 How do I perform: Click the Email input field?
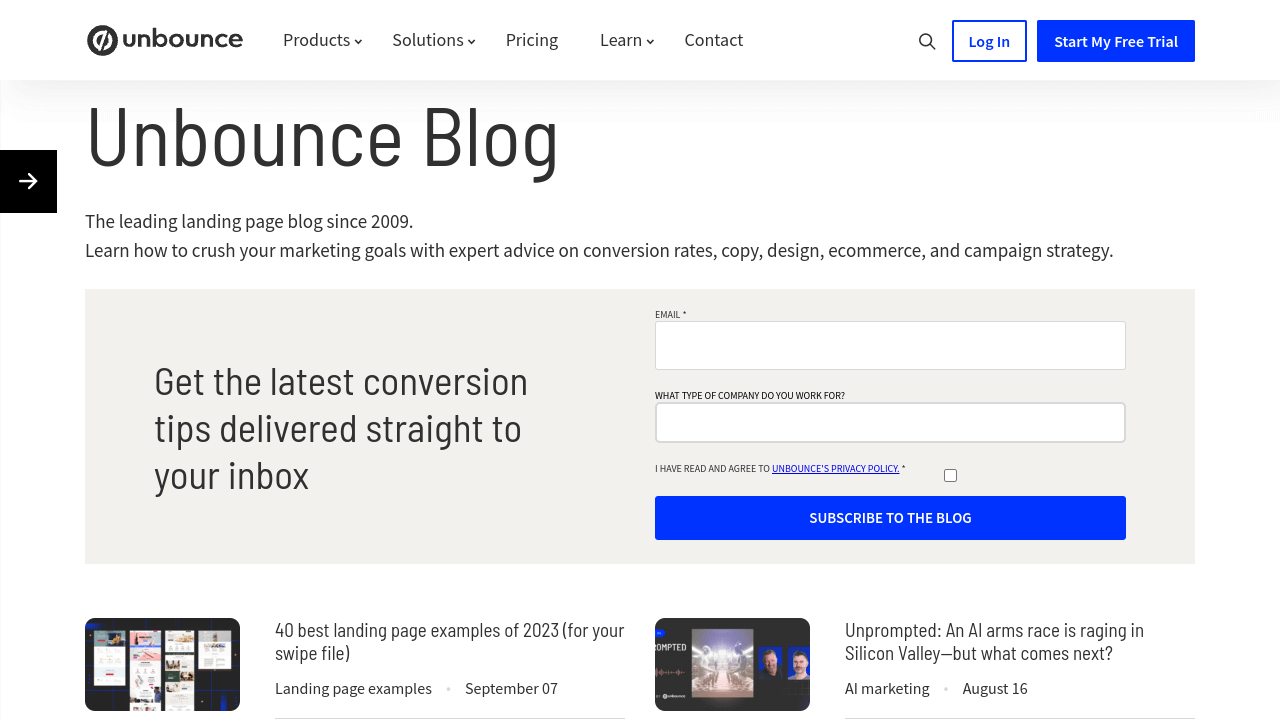(x=890, y=345)
